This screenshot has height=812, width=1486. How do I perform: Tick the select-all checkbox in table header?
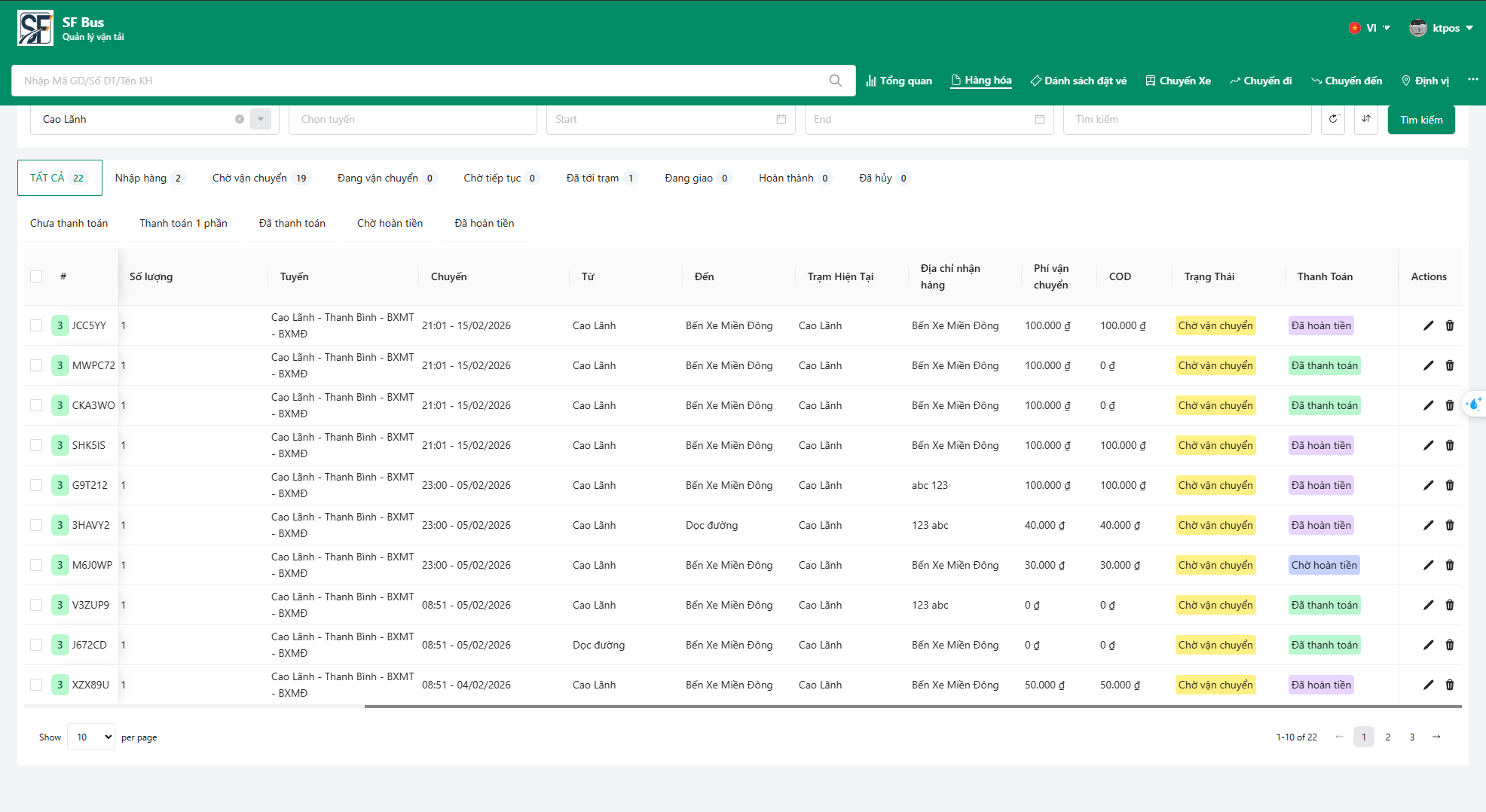[x=36, y=276]
